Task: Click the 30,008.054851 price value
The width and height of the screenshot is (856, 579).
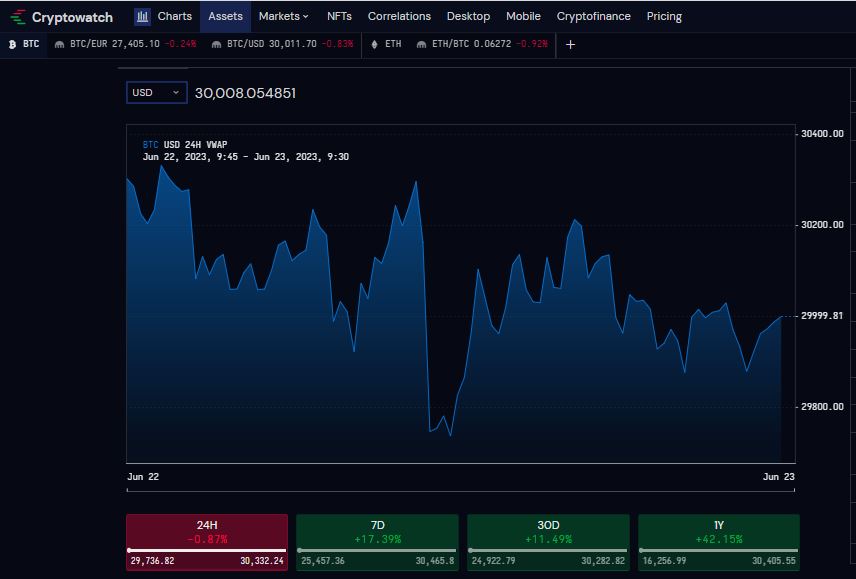Action: pos(245,93)
